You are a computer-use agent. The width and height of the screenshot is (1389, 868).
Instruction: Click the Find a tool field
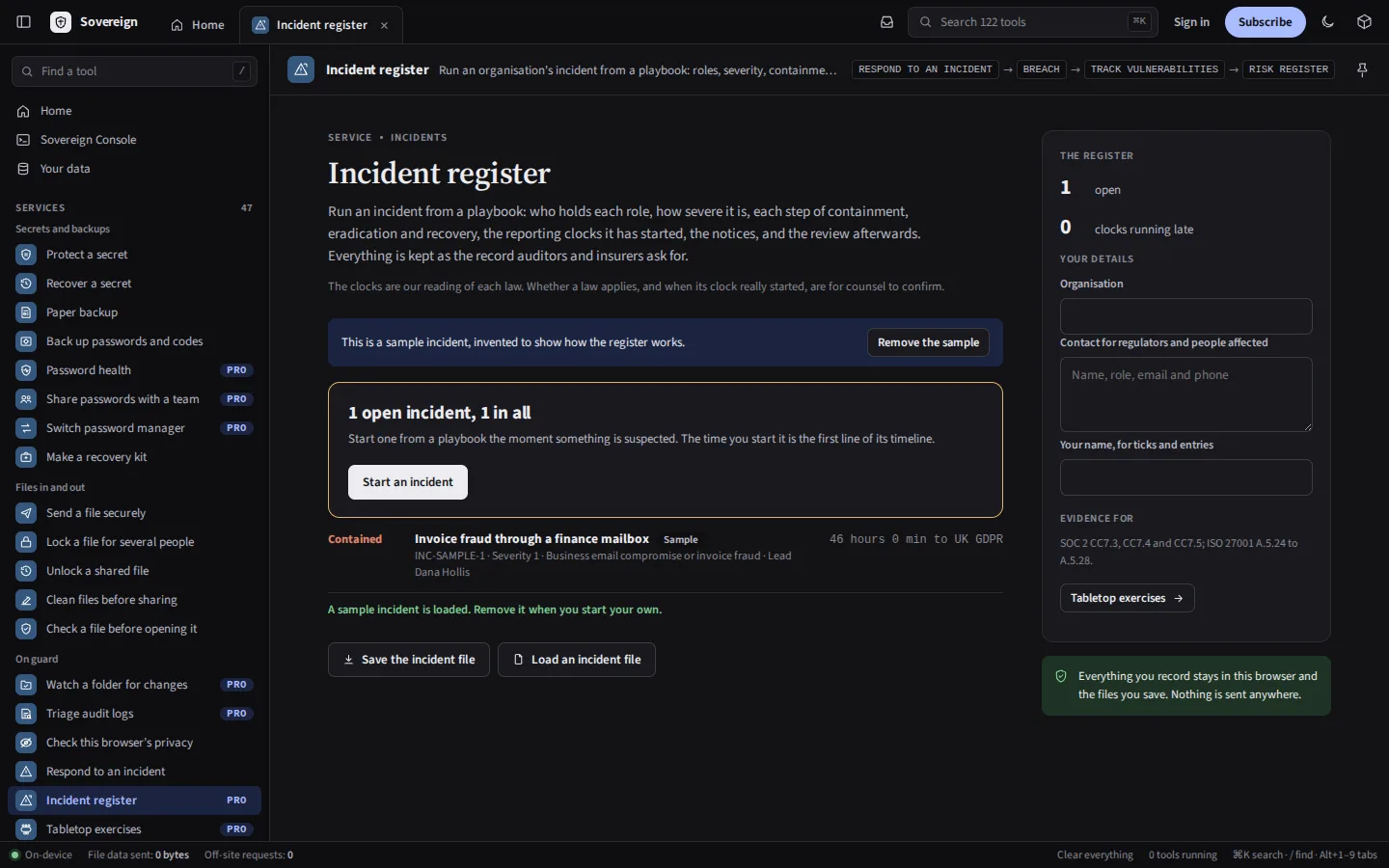(x=134, y=71)
